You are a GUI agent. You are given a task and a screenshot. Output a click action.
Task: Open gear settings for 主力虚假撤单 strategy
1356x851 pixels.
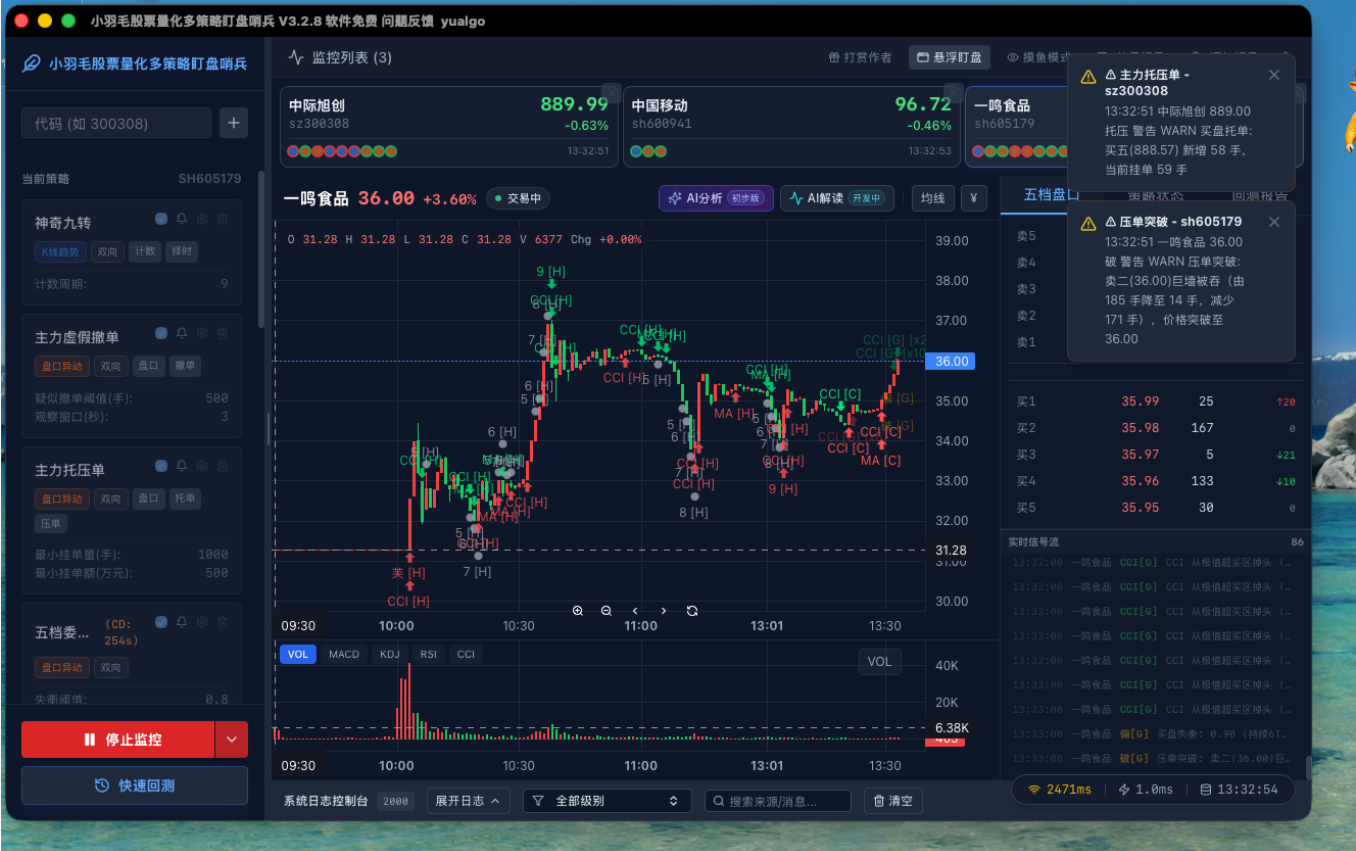click(x=202, y=334)
